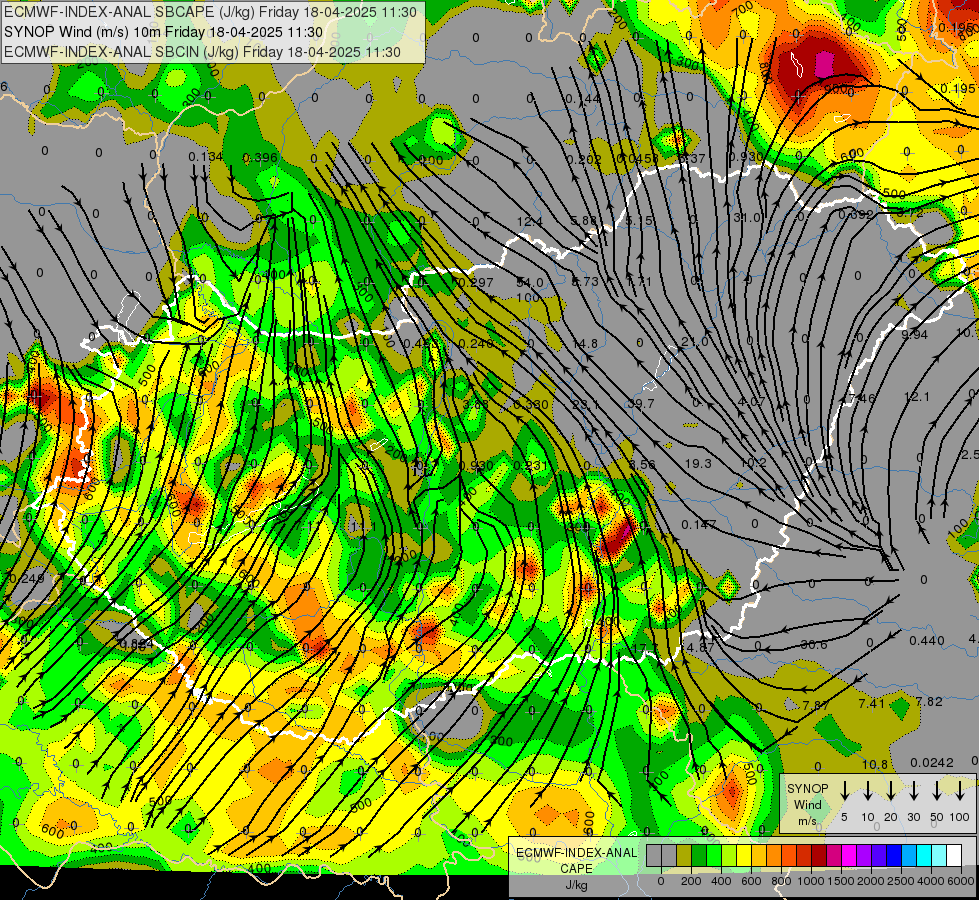Viewport: 979px width, 900px height.
Task: Click the station value '0.0242'
Action: tap(932, 763)
